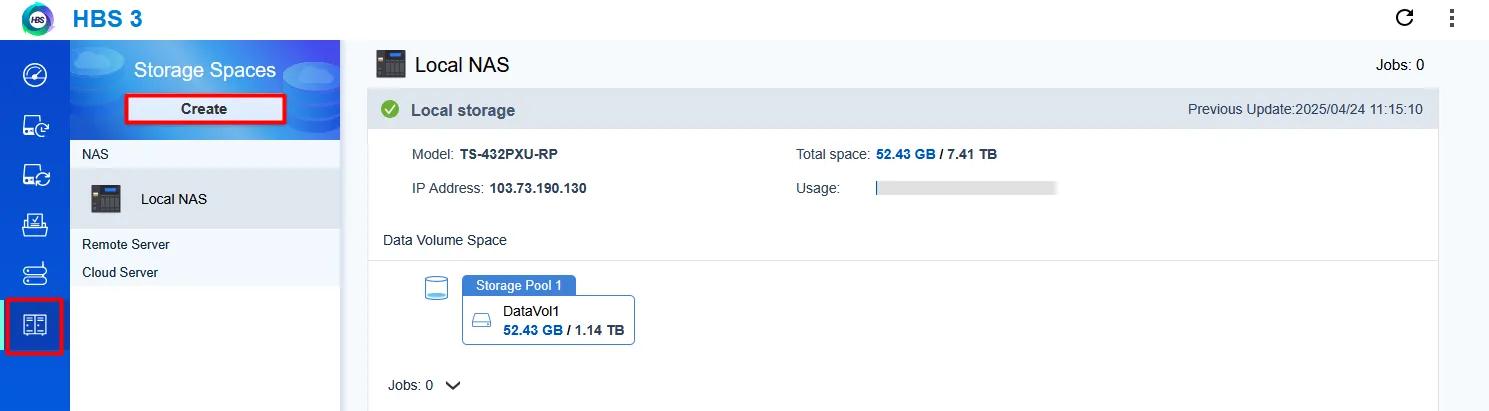The image size is (1489, 411).
Task: Click the usage progress bar
Action: [966, 188]
